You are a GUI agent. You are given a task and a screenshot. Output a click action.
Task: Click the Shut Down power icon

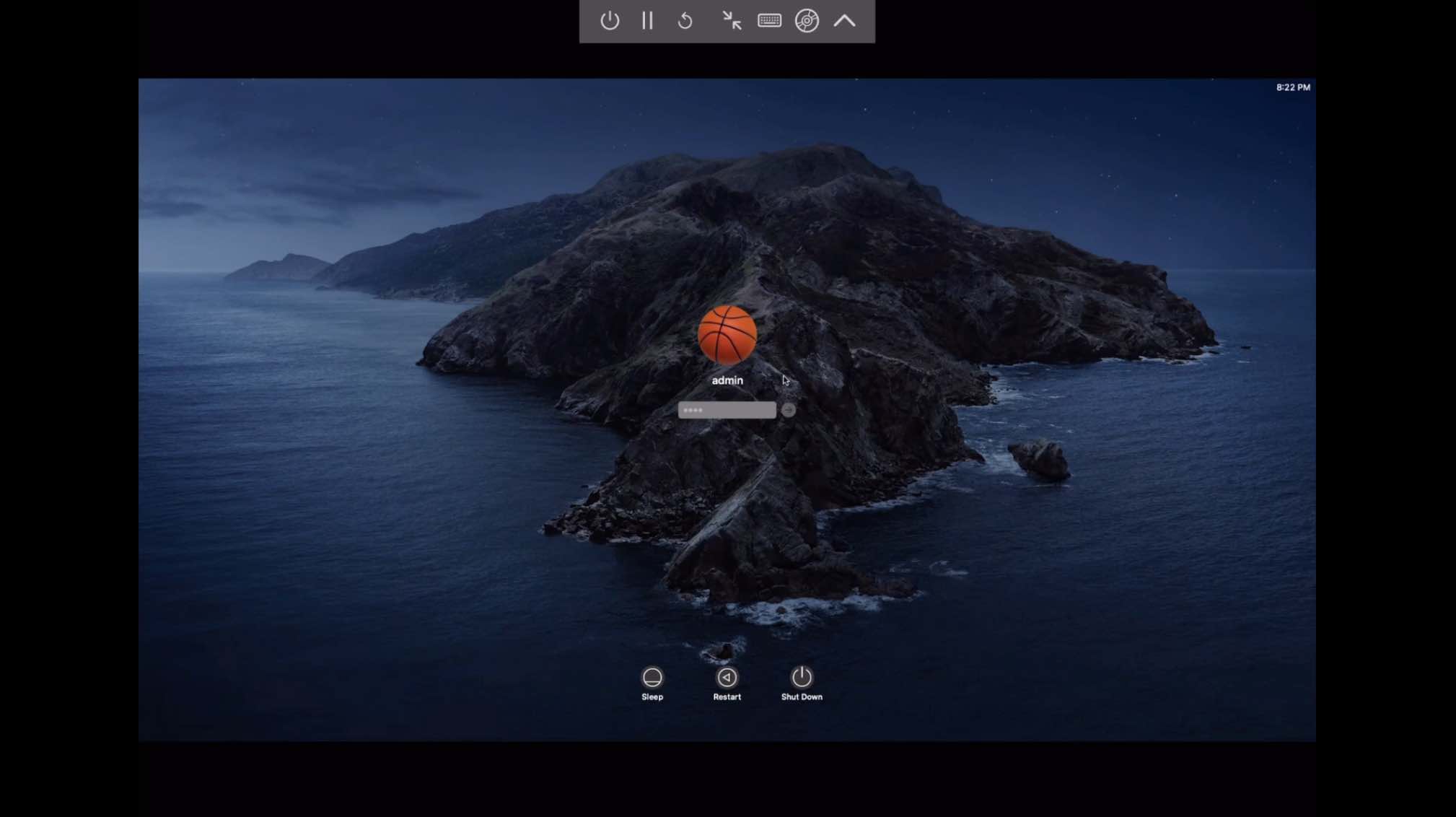point(802,677)
